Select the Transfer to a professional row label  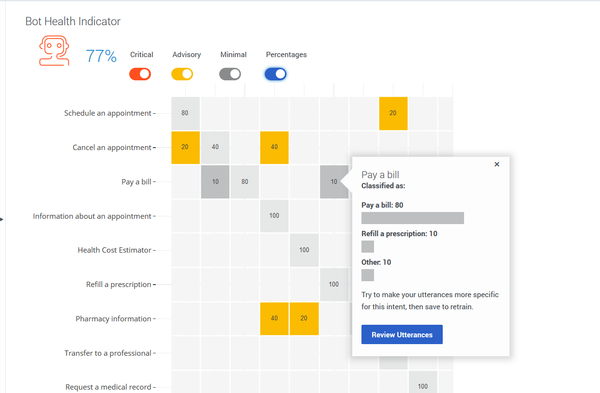pyautogui.click(x=108, y=353)
